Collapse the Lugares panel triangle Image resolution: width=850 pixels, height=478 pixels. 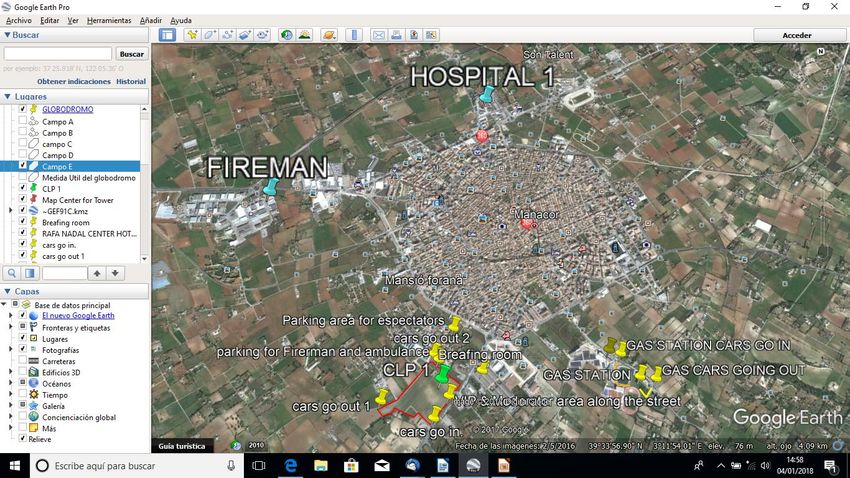(x=7, y=96)
